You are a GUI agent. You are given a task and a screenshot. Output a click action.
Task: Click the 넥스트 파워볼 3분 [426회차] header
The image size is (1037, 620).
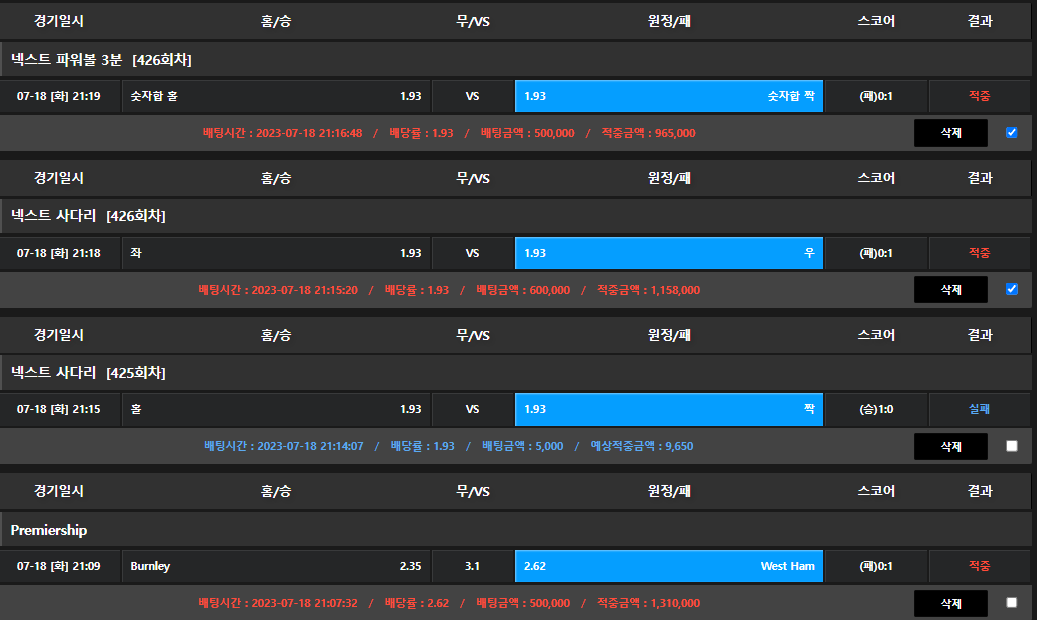pos(101,60)
